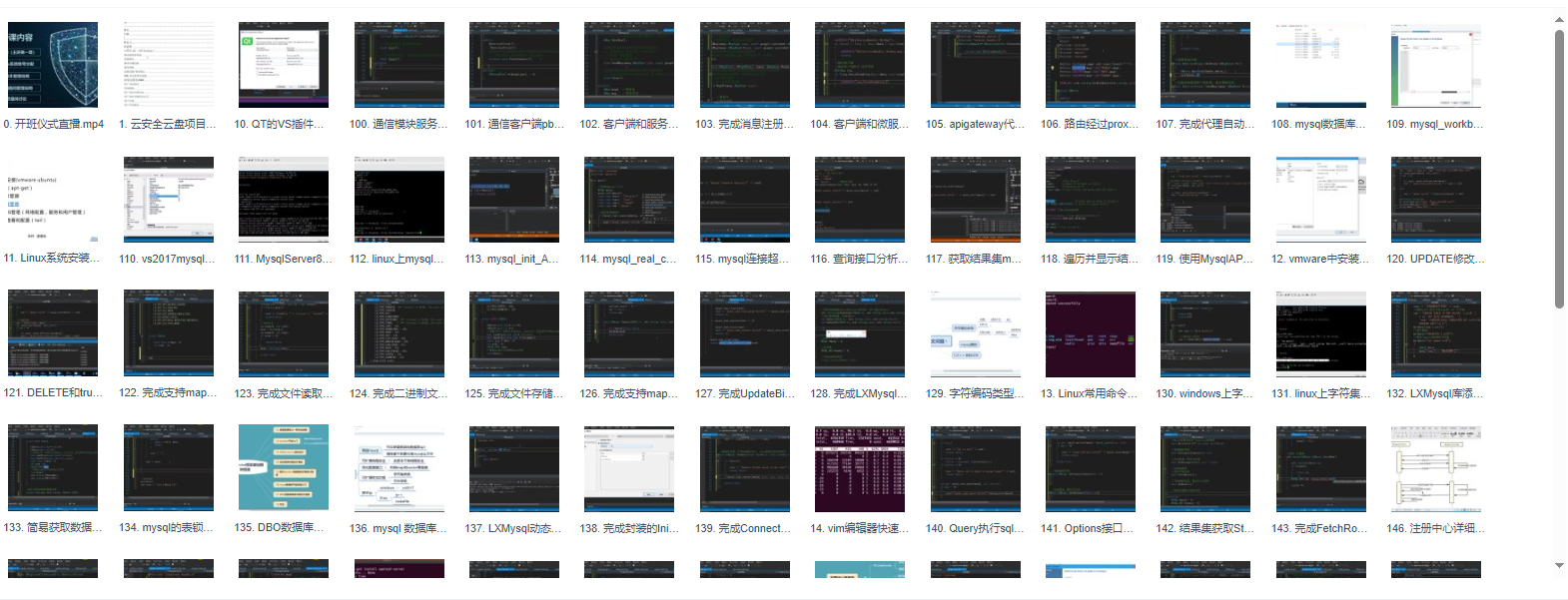This screenshot has width=1568, height=600.
Task: Click the file name '116. 查询接口分析...'
Action: (860, 260)
